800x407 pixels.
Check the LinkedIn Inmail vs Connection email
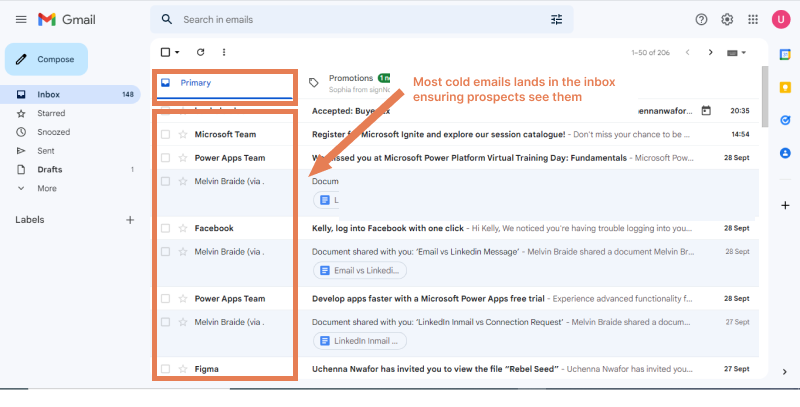(165, 322)
